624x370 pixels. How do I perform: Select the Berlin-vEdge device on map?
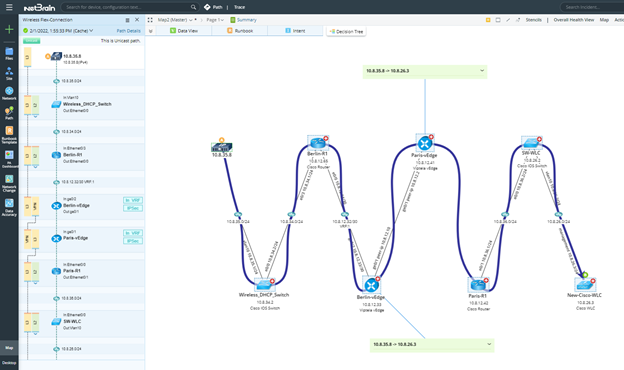click(x=371, y=285)
